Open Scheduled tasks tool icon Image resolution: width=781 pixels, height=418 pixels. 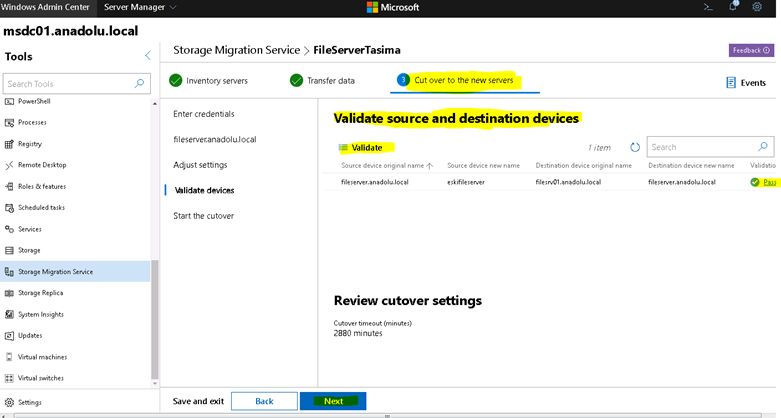click(x=9, y=208)
